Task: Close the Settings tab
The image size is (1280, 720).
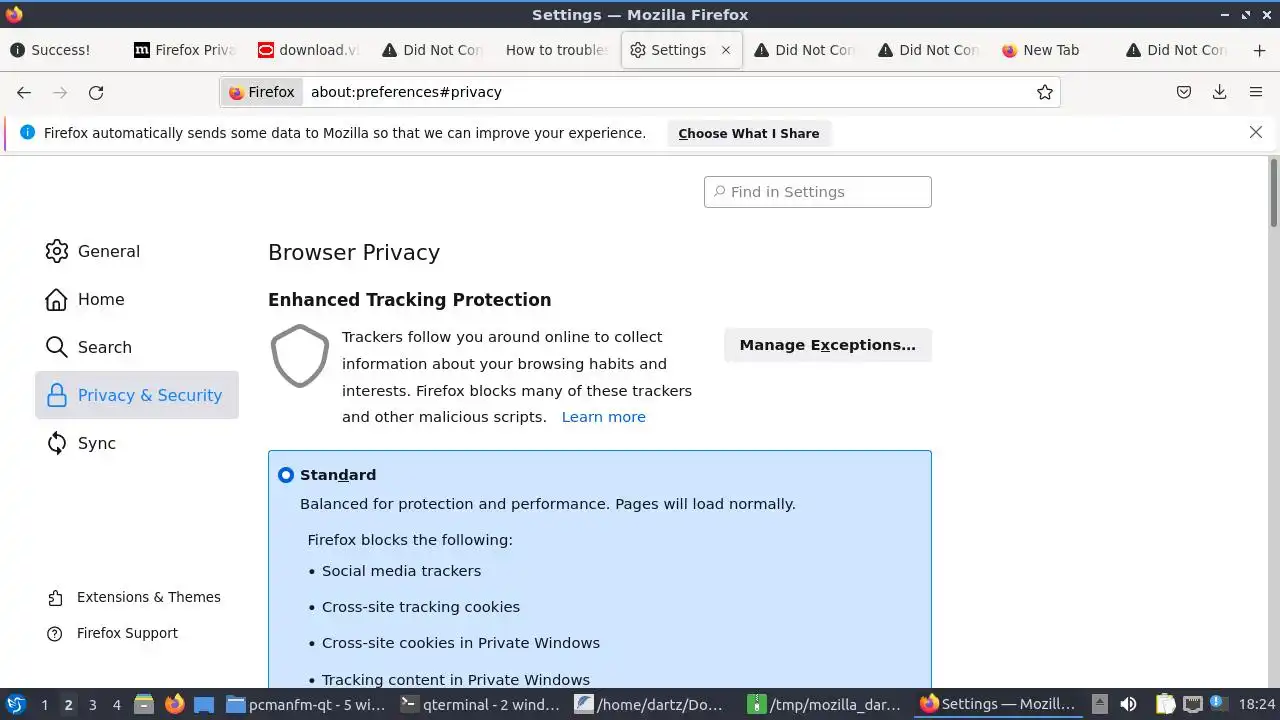Action: tap(726, 50)
